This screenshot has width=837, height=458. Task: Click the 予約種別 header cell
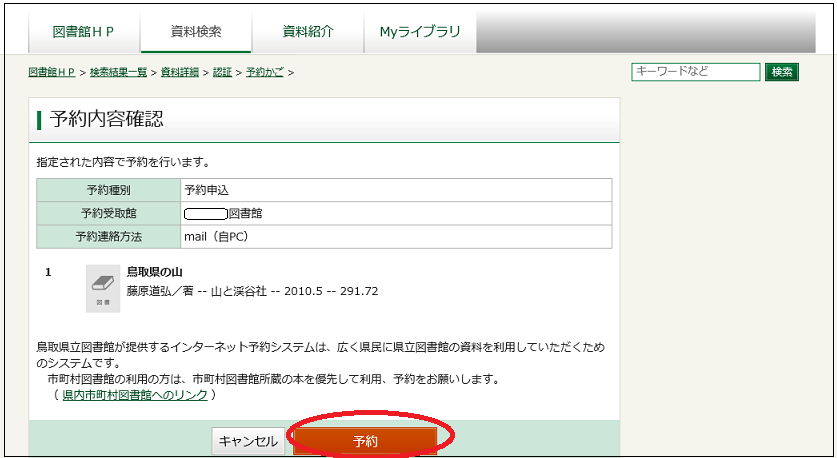click(108, 190)
